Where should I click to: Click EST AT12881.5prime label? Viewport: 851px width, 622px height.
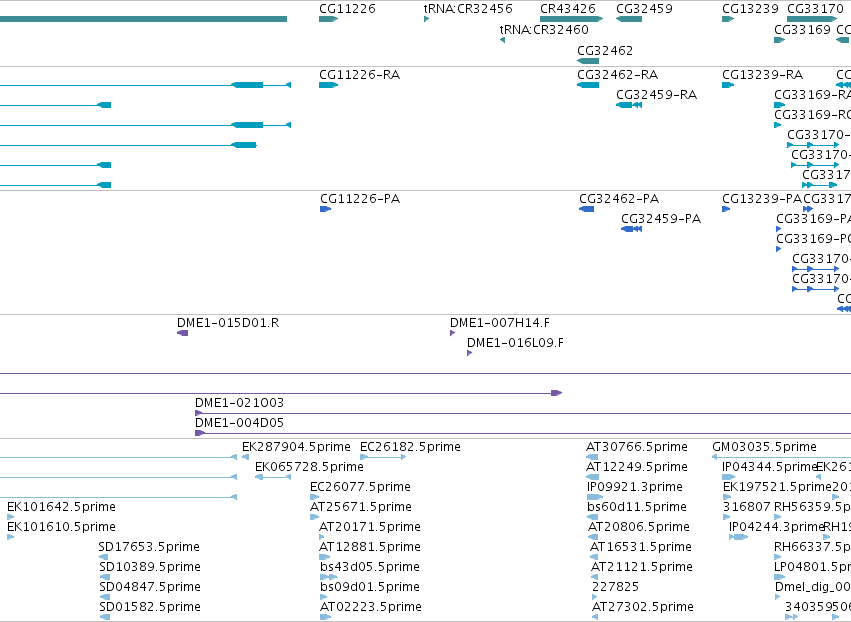click(370, 547)
